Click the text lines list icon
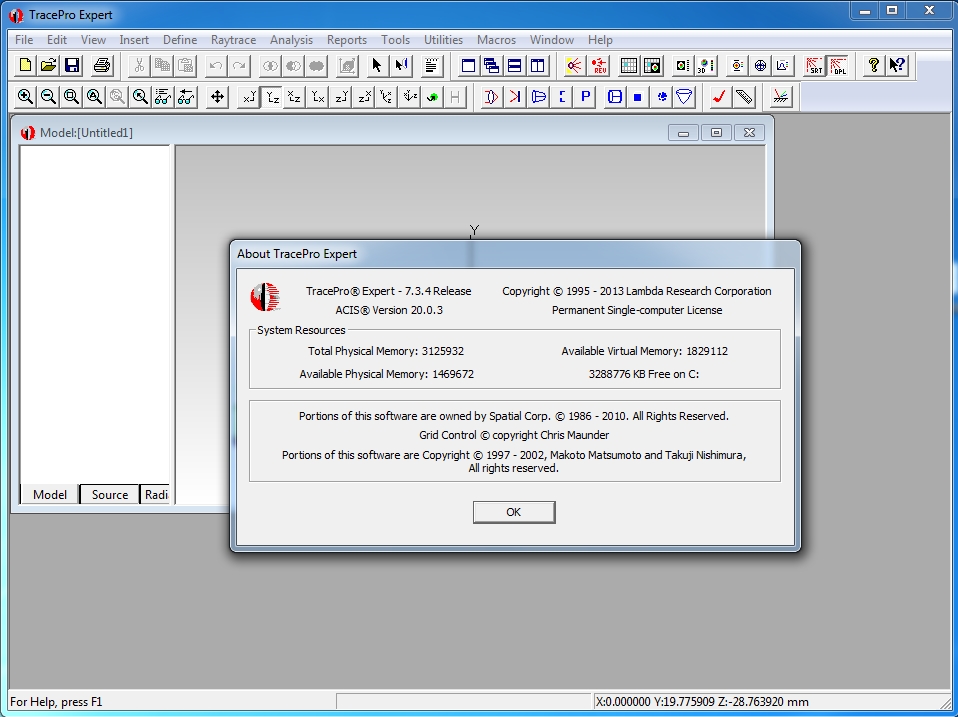 coord(431,65)
